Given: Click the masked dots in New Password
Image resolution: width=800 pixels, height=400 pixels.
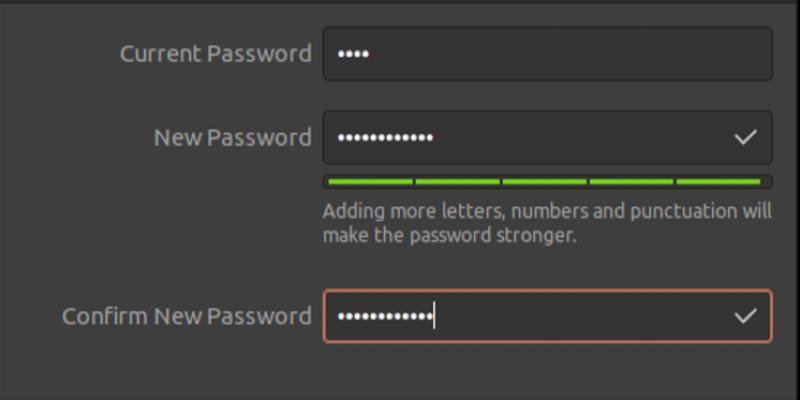Looking at the screenshot, I should 385,137.
